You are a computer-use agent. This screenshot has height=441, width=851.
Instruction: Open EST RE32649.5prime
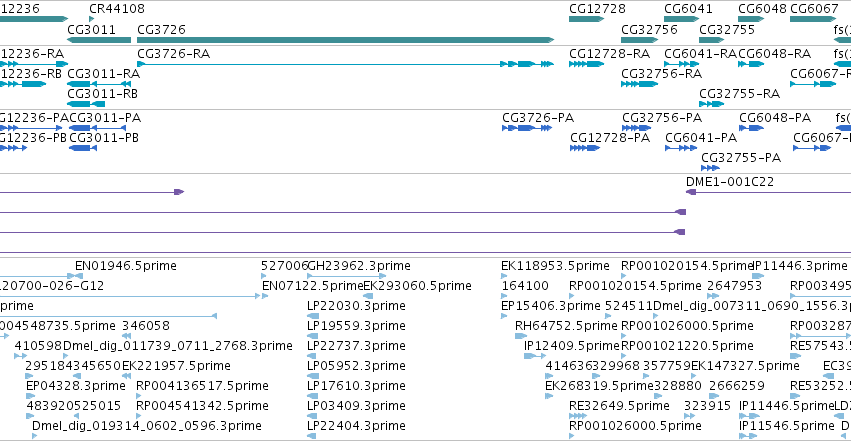tap(619, 406)
